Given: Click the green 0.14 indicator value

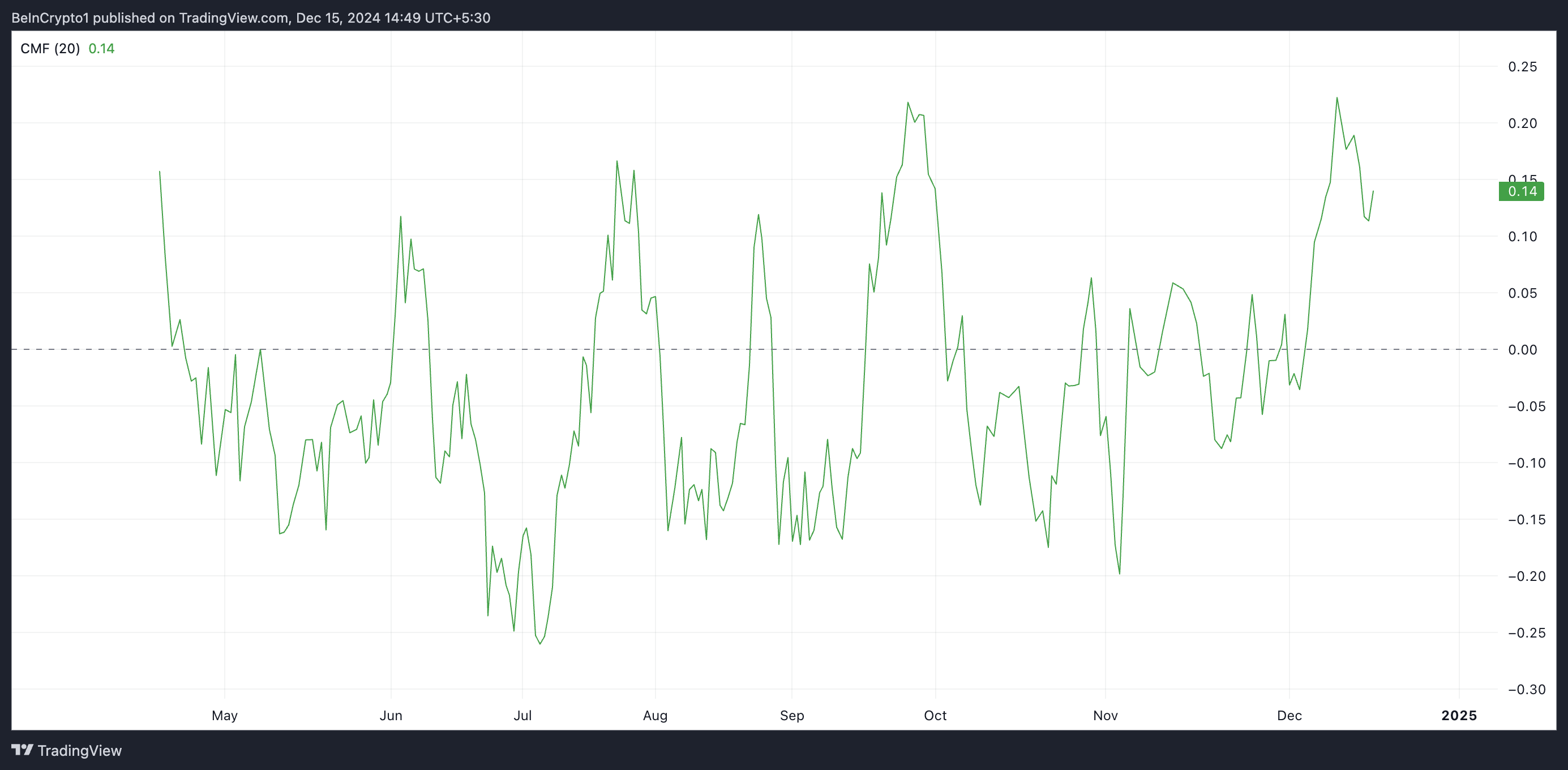Looking at the screenshot, I should coord(101,49).
